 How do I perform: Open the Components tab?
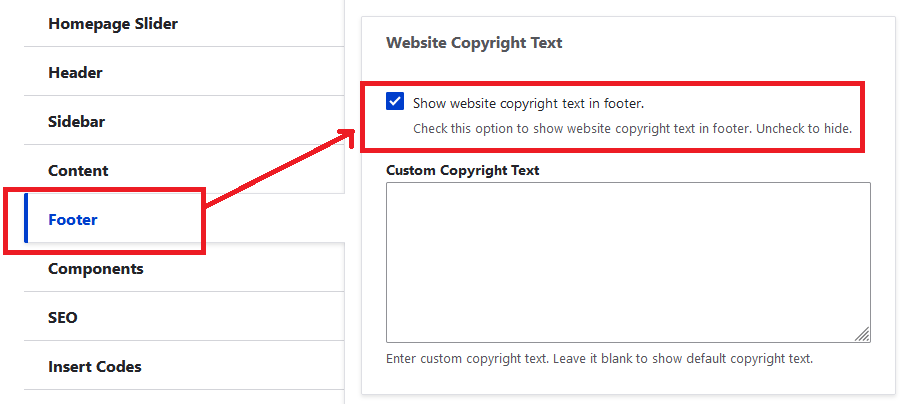95,268
